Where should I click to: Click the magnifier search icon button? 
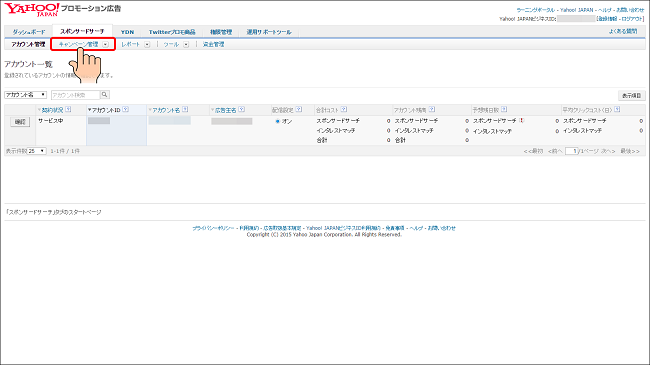tap(105, 95)
